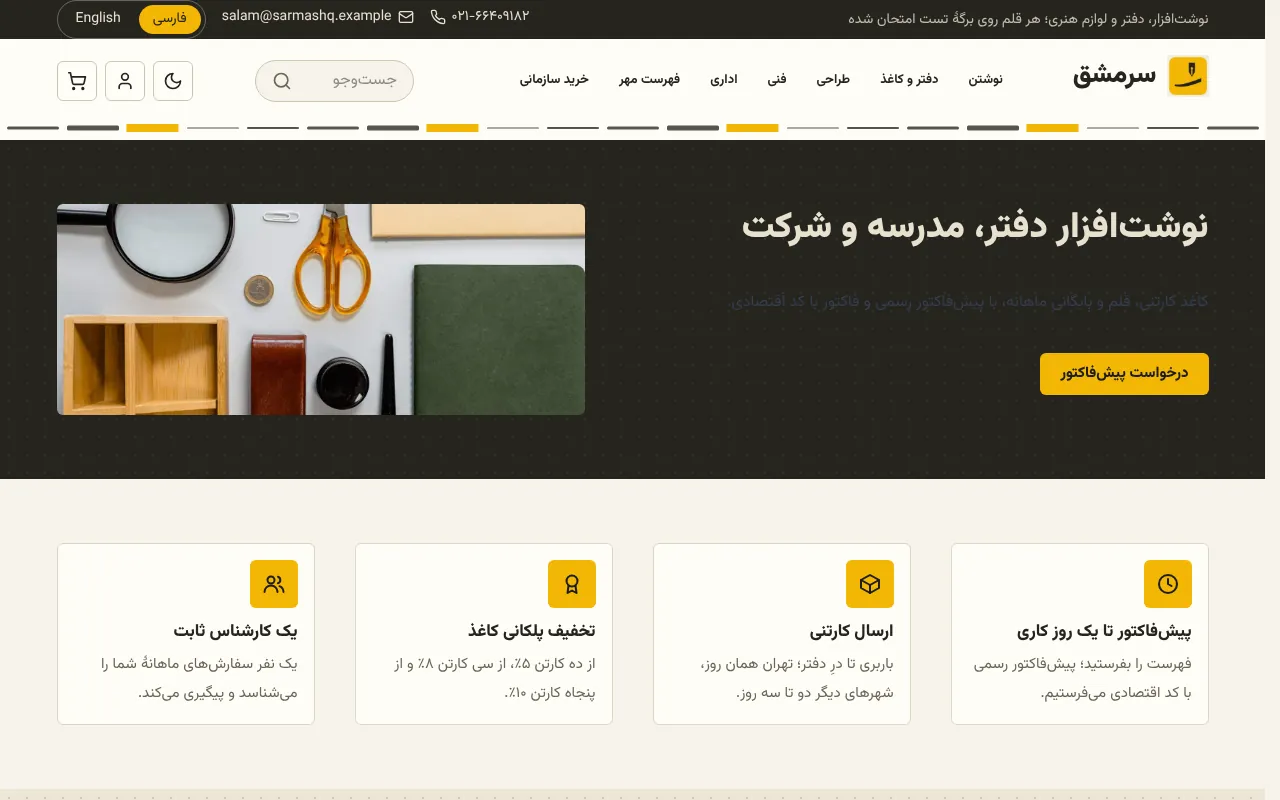Click people icon on کارشناس ثابت card
This screenshot has height=800, width=1280.
pos(274,584)
